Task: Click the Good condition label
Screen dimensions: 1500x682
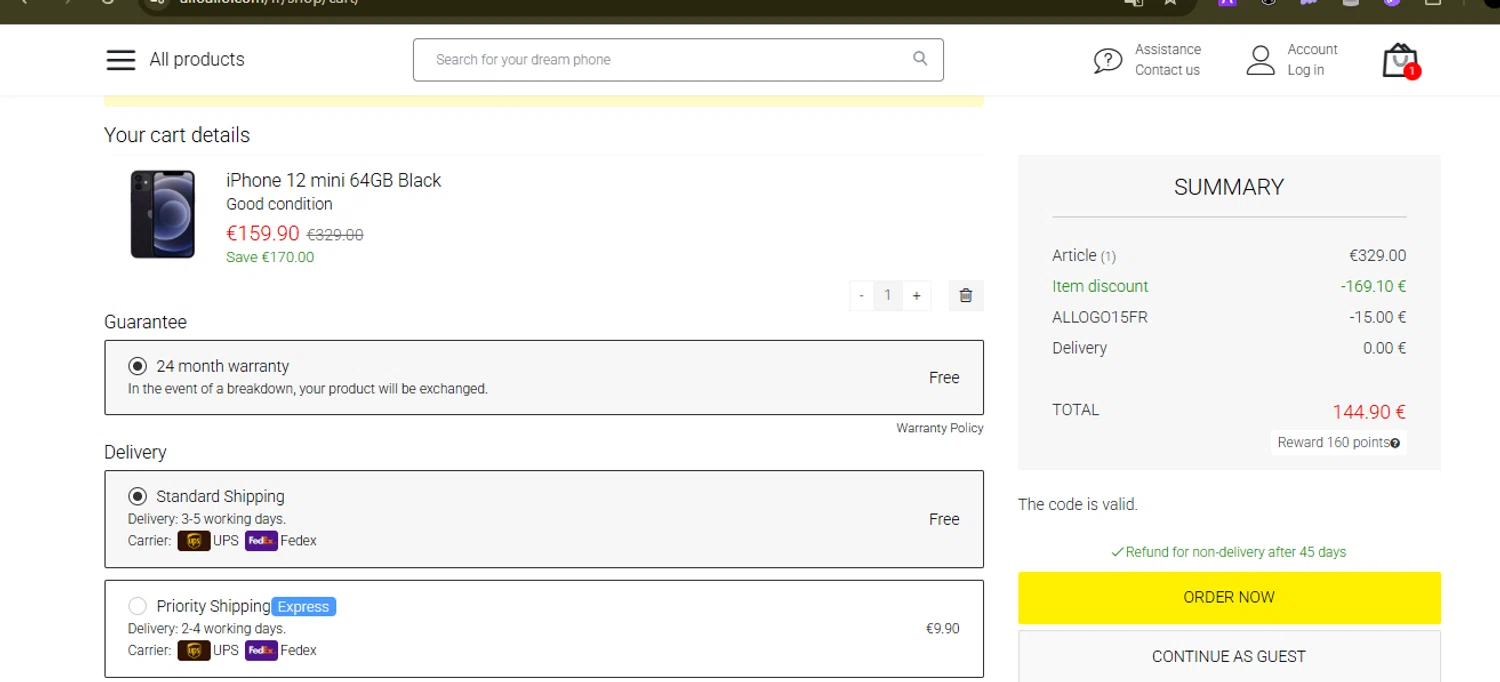Action: [x=279, y=204]
